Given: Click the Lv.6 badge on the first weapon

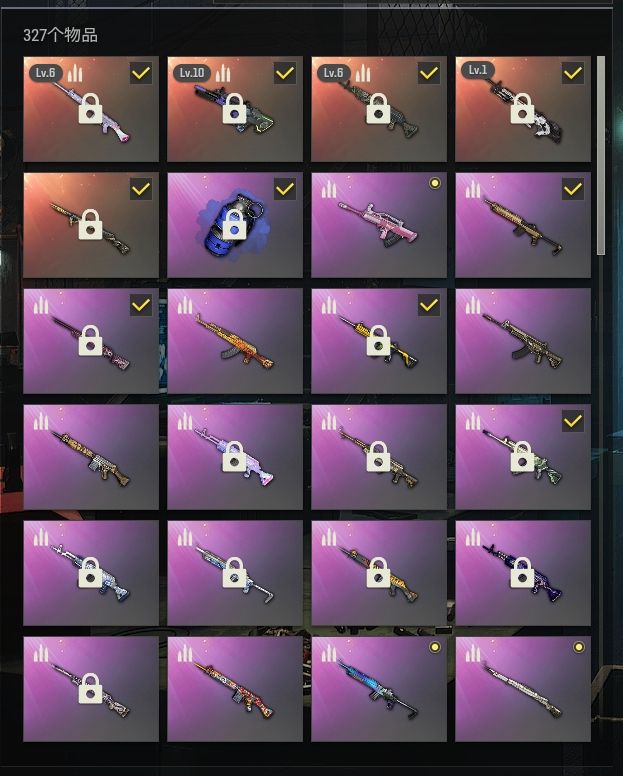Looking at the screenshot, I should tap(46, 73).
